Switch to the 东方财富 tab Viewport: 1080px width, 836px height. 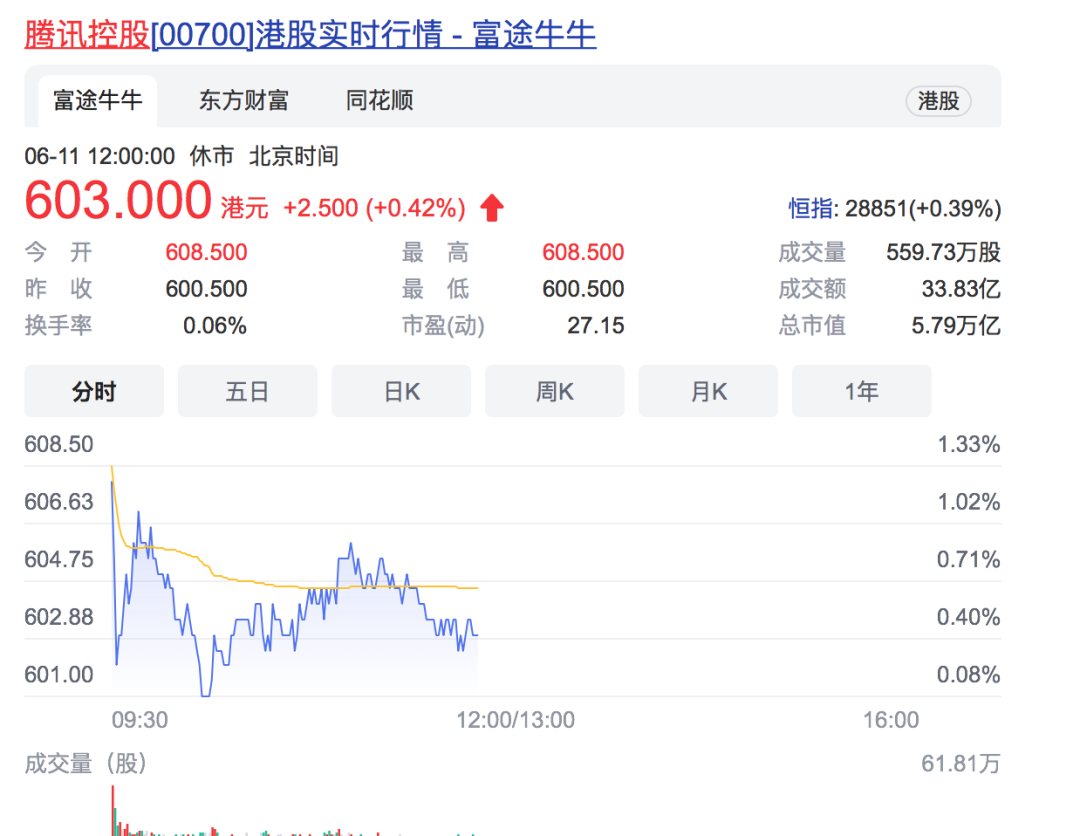click(243, 101)
